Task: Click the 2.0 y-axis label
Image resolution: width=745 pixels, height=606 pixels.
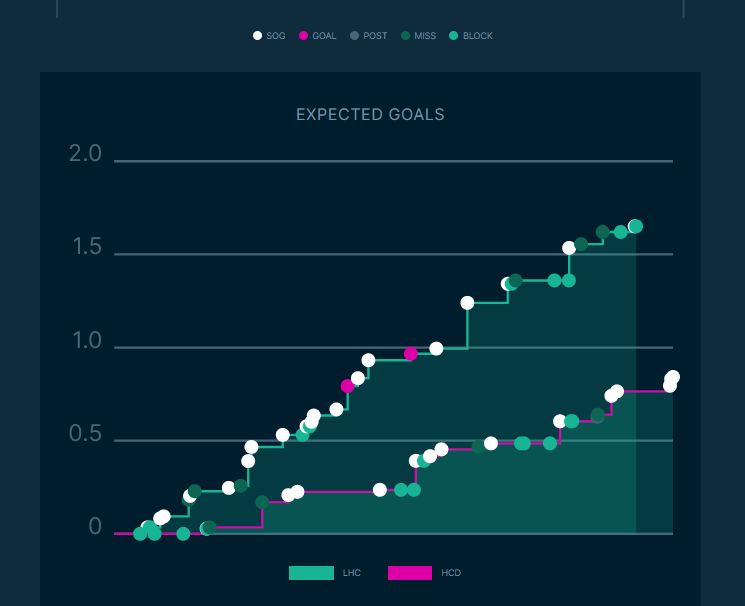Action: [x=85, y=154]
